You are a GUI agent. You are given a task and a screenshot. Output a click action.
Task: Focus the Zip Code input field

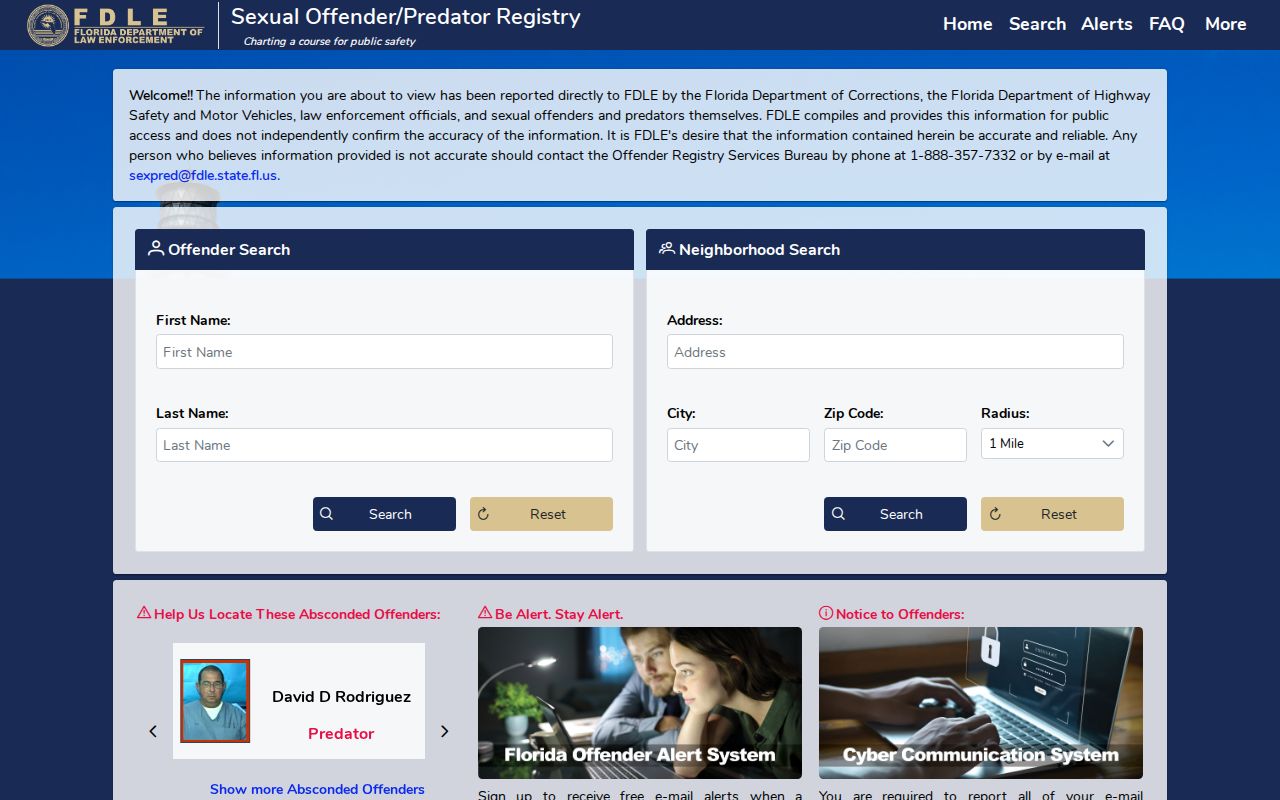tap(895, 445)
